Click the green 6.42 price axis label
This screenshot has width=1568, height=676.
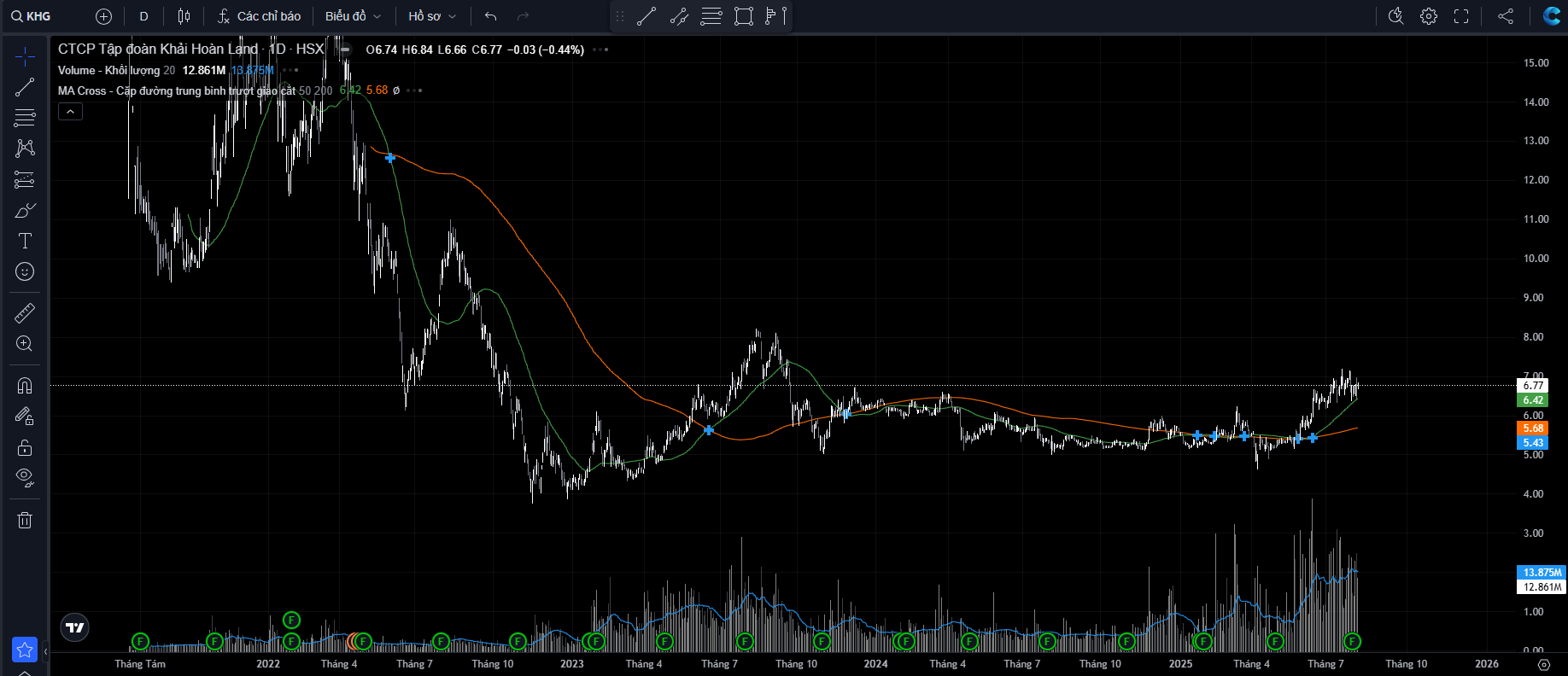coord(1534,400)
